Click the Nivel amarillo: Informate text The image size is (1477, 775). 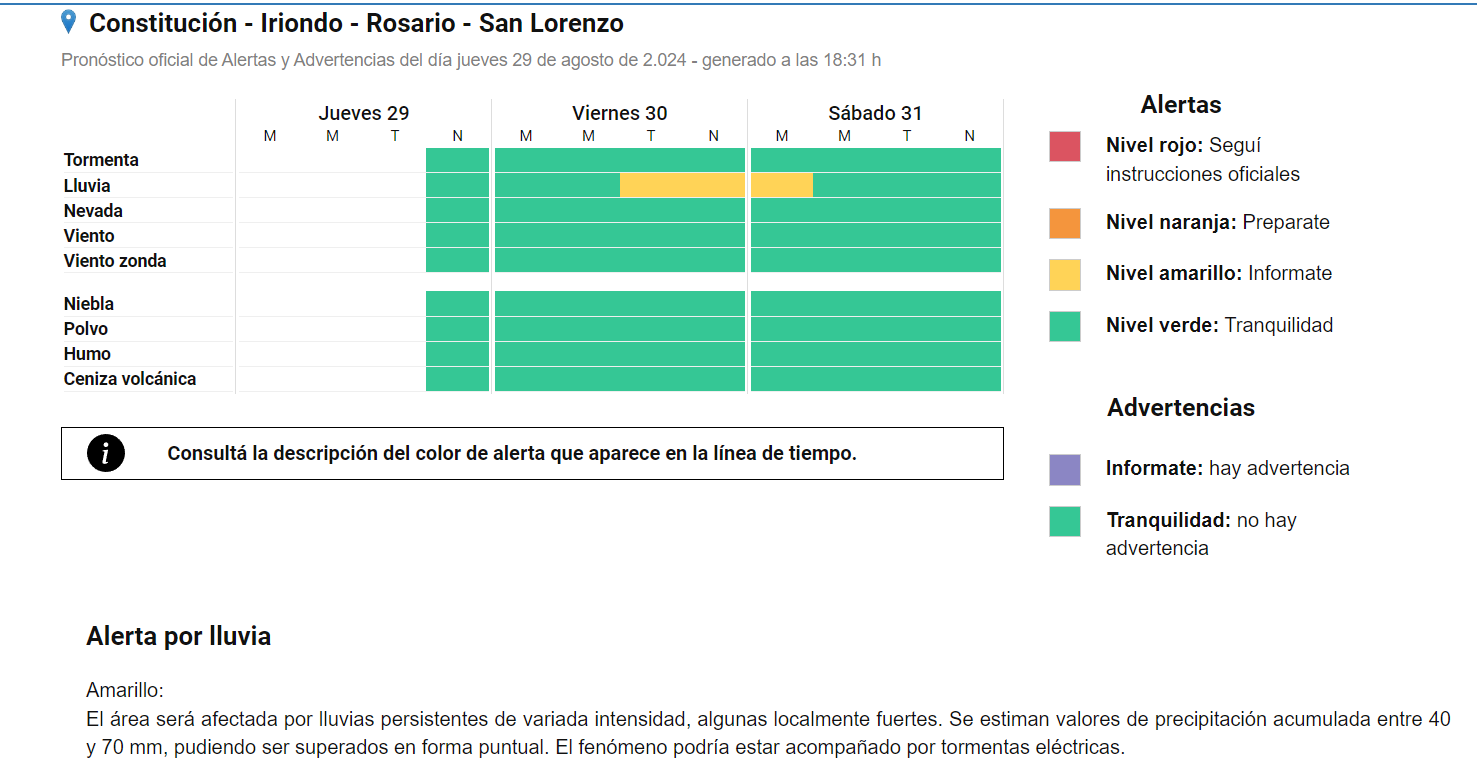point(1219,274)
